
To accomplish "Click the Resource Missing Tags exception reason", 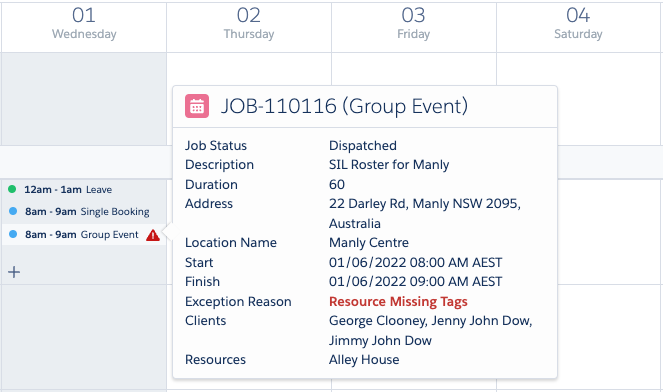I will 398,302.
